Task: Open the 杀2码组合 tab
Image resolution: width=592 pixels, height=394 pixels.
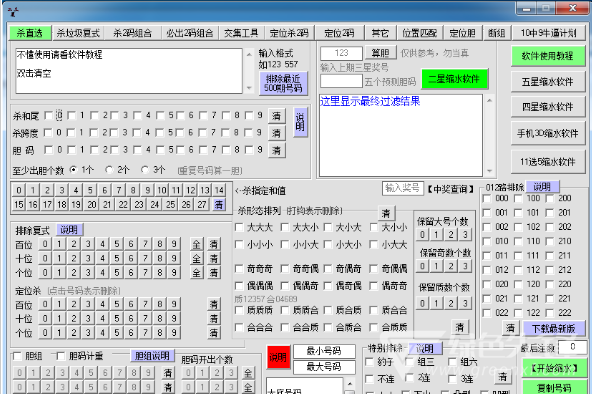Action: (x=133, y=33)
